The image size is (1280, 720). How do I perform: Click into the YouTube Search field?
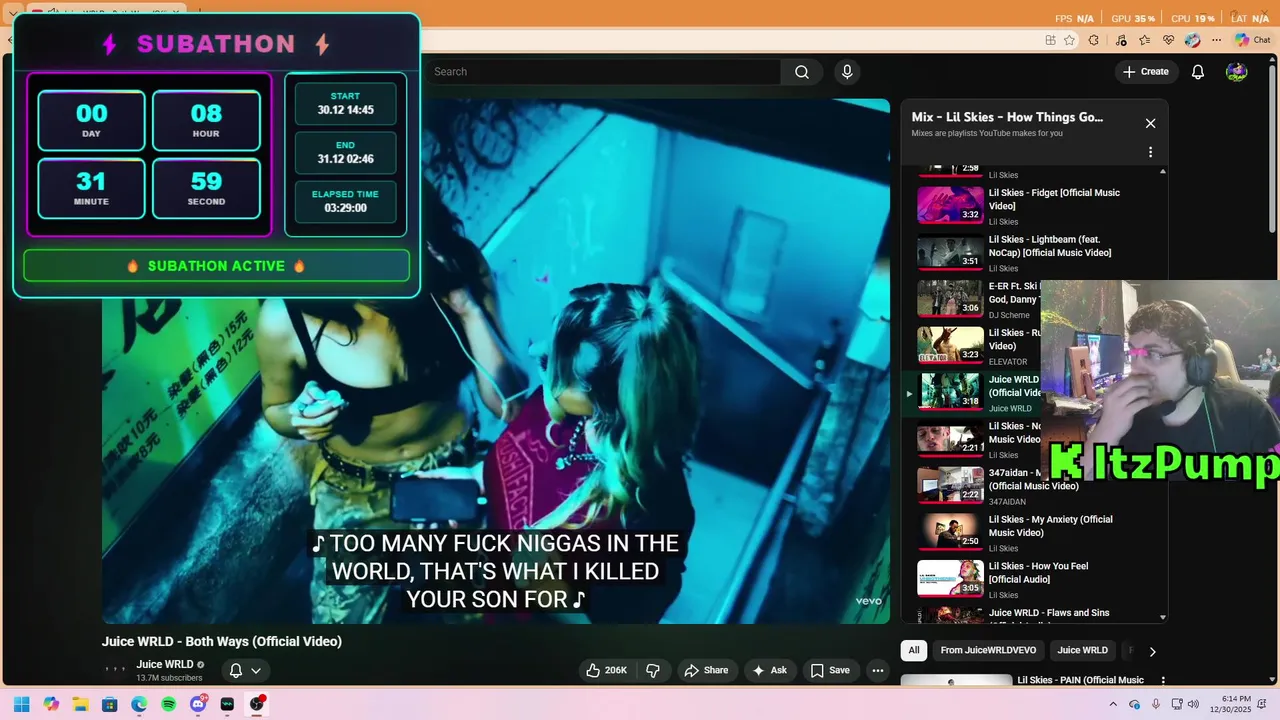[603, 72]
